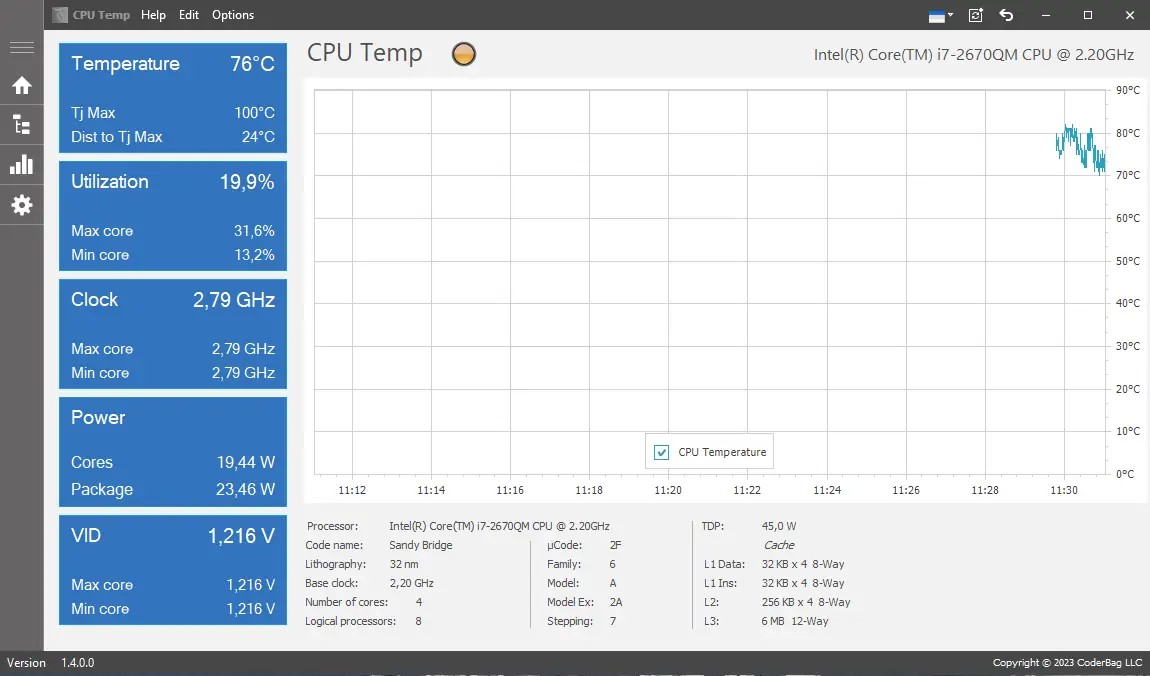
Task: Click the 11:20 time axis label
Action: [x=667, y=490]
